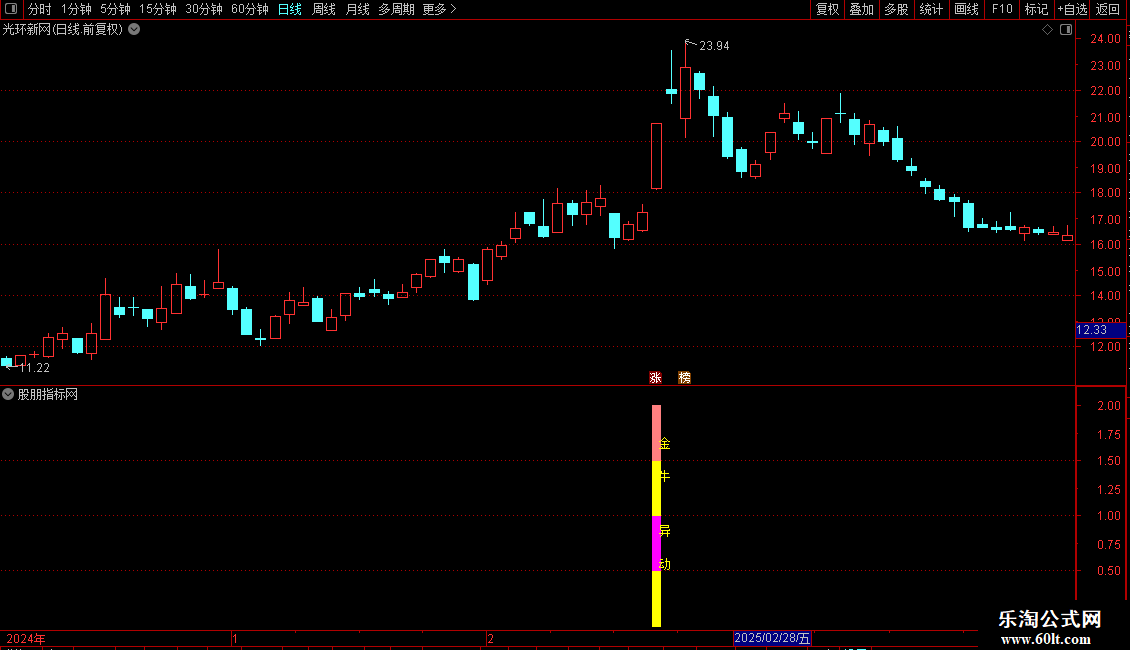
Task: Switch to 分时 chart view
Action: click(x=39, y=9)
